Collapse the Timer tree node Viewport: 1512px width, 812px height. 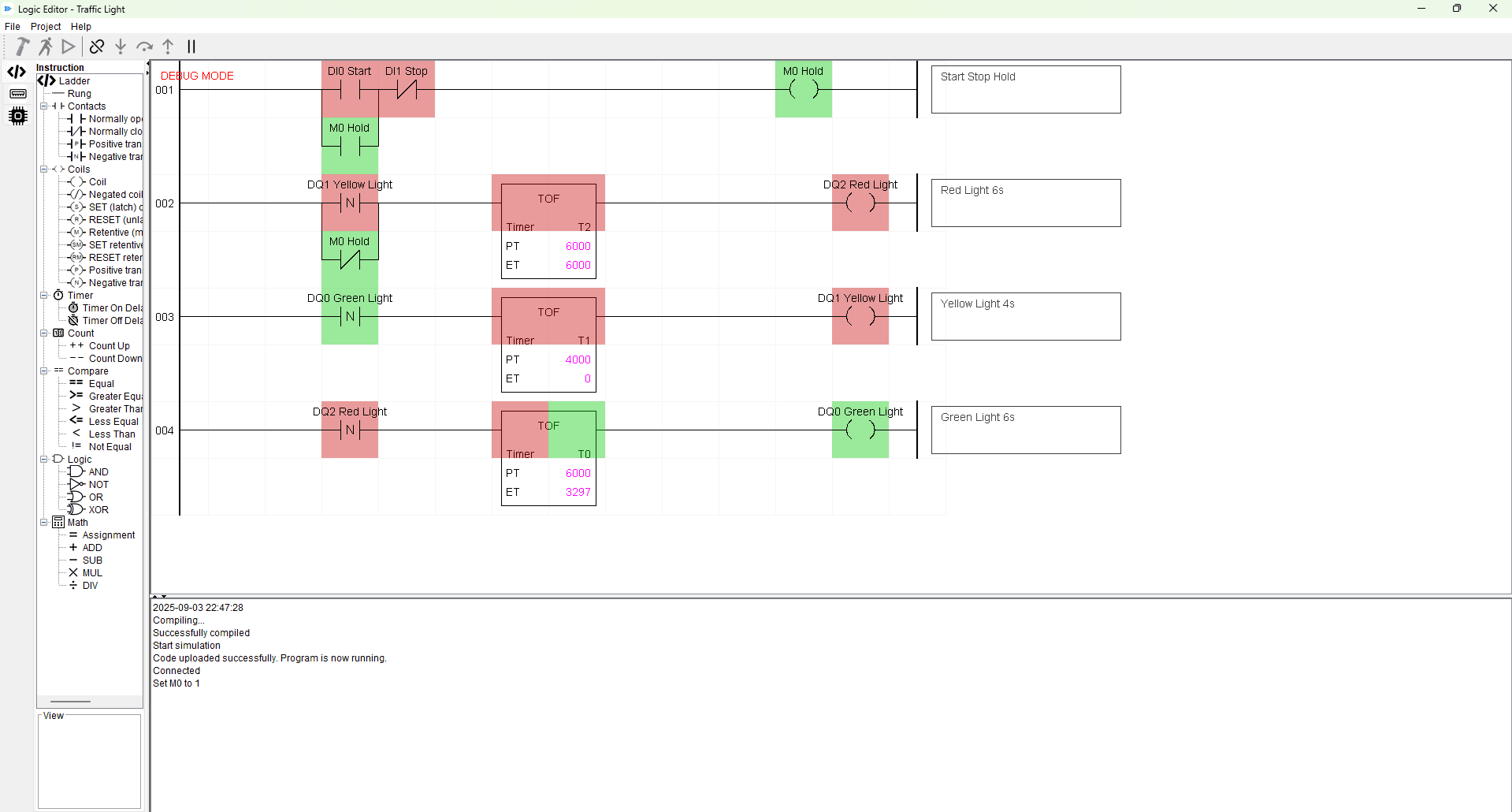[44, 296]
